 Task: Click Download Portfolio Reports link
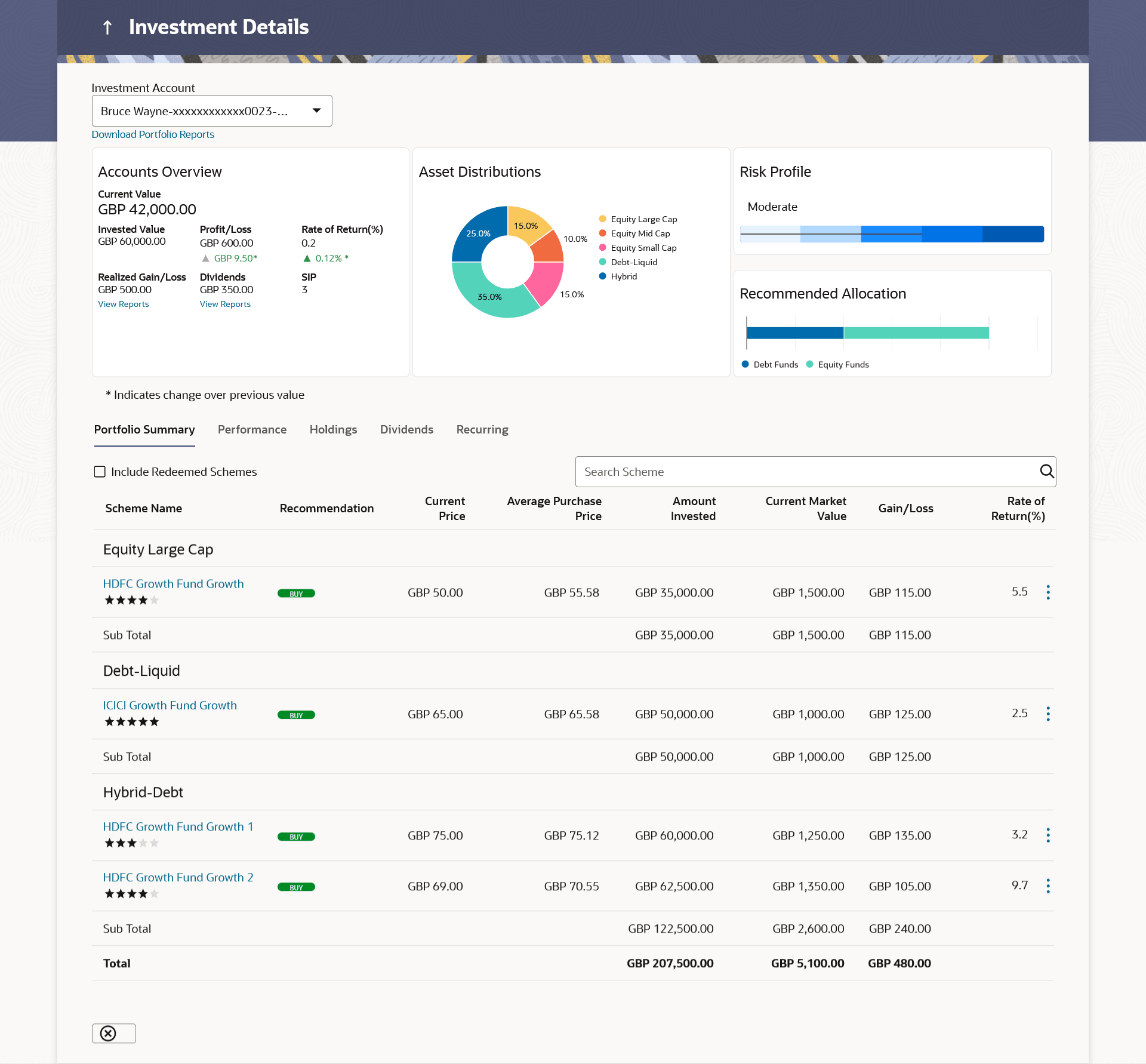153,135
